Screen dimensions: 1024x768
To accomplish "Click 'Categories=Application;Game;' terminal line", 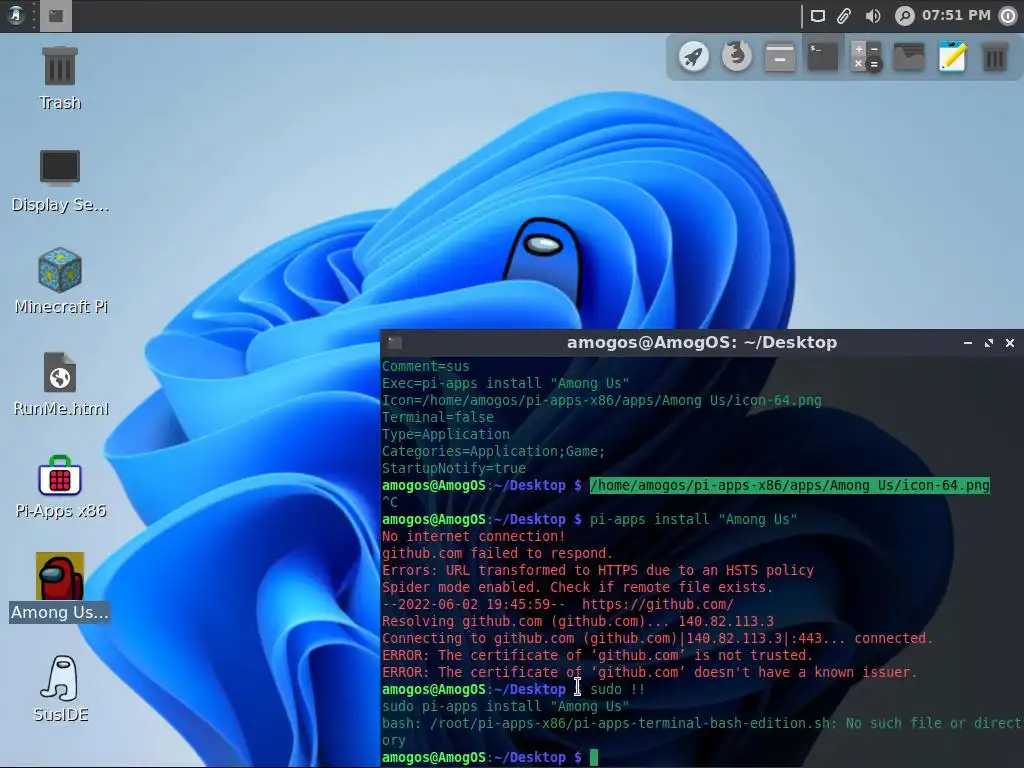I will pyautogui.click(x=493, y=451).
